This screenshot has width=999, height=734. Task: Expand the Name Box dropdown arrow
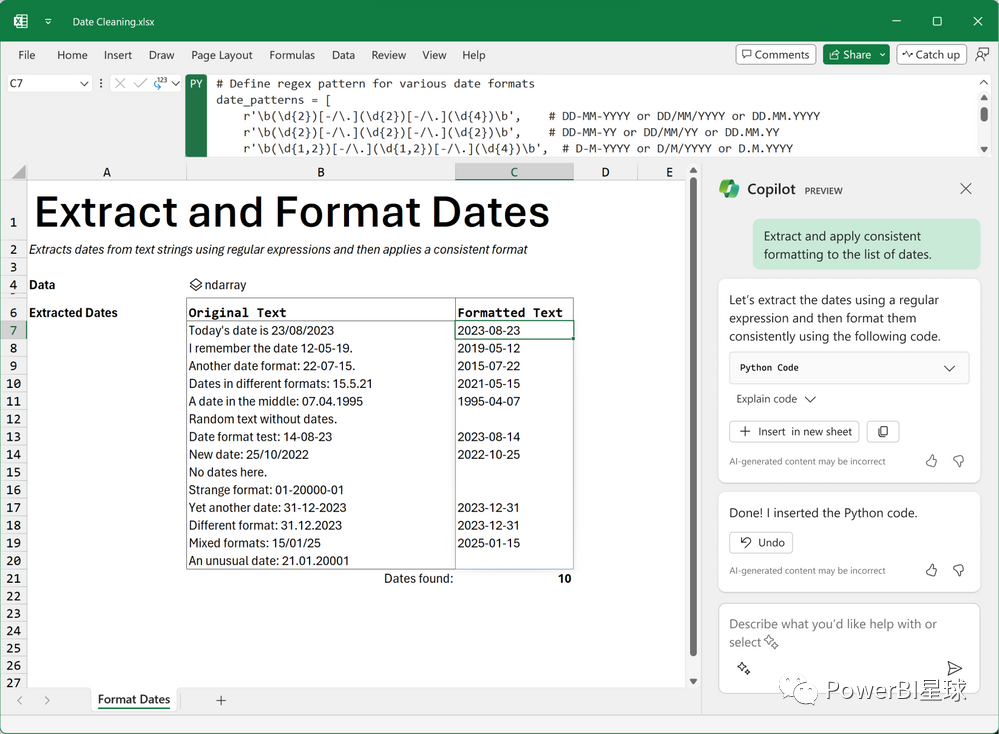coord(84,83)
